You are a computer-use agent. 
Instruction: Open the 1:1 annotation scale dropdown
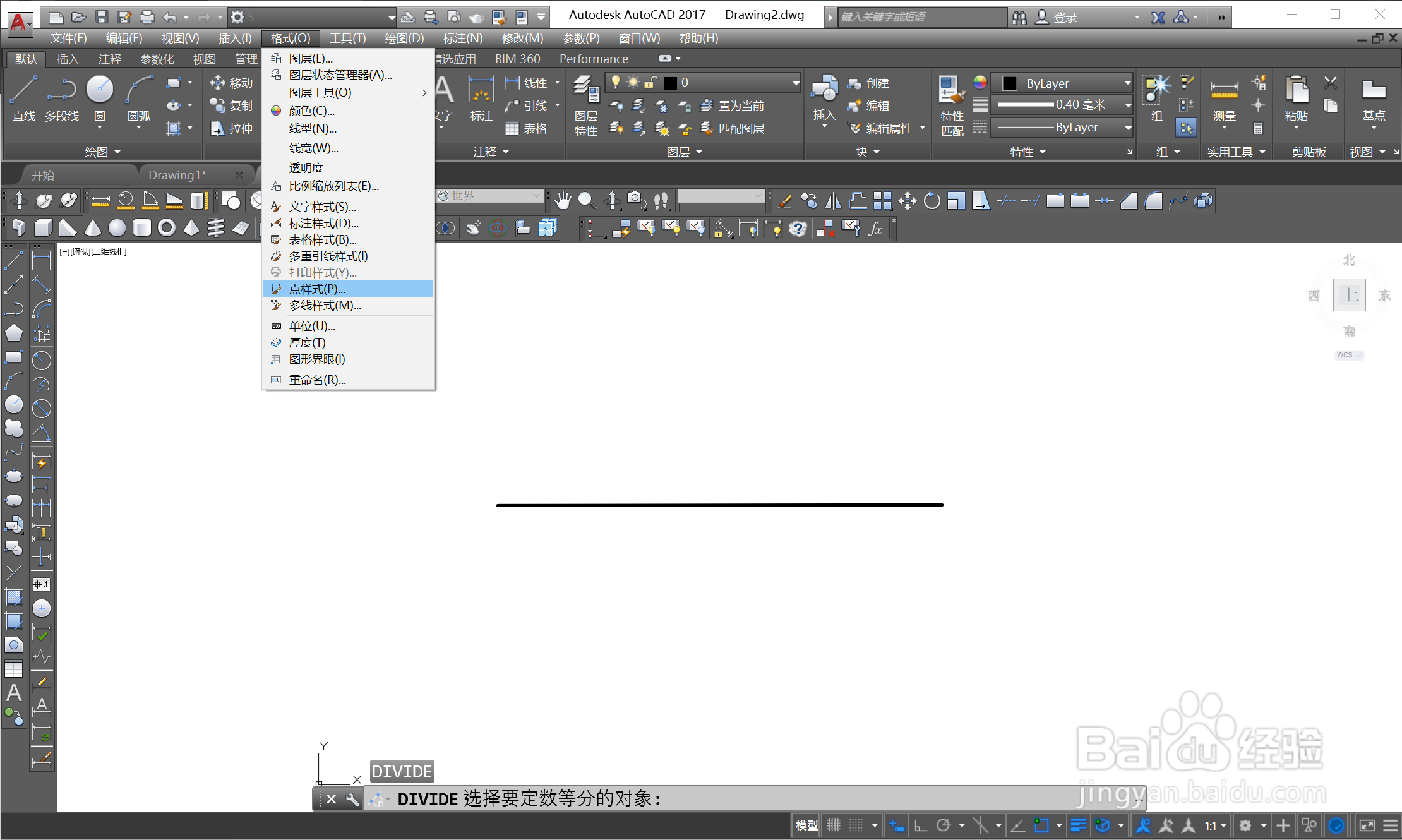pos(1215,825)
